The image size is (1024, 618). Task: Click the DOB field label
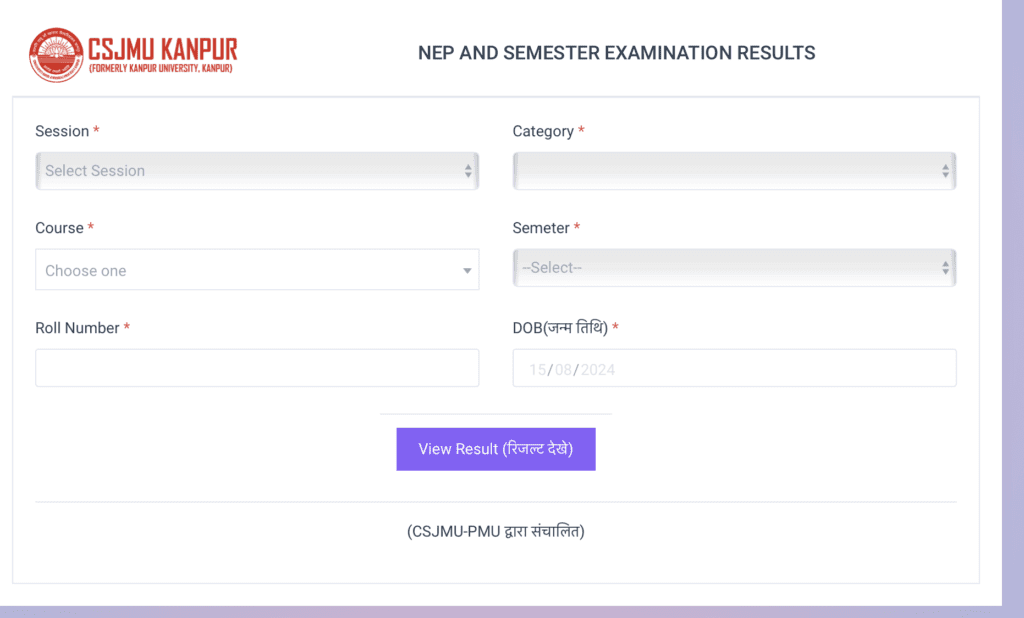[560, 328]
